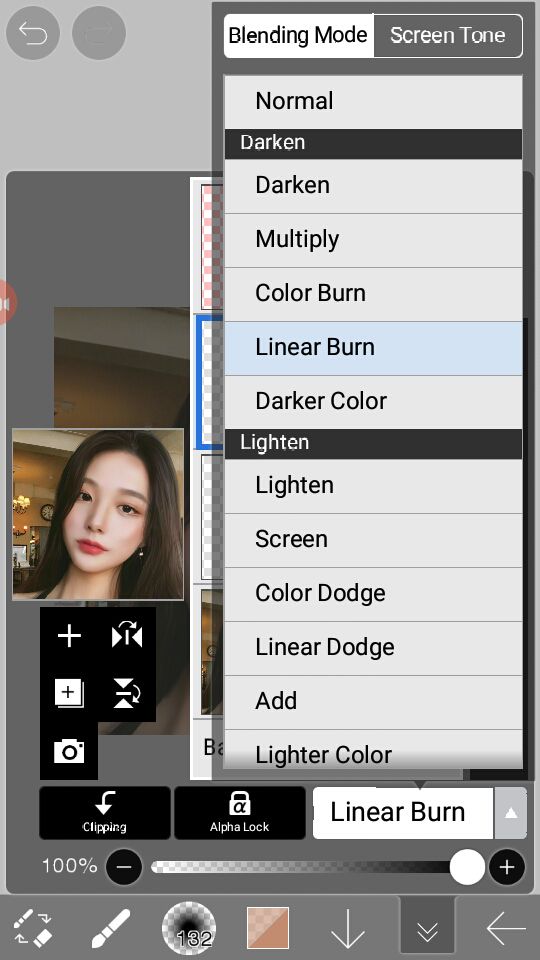The width and height of the screenshot is (540, 960).
Task: Collapse the Linear Burn blend dropdown arrow
Action: 511,813
